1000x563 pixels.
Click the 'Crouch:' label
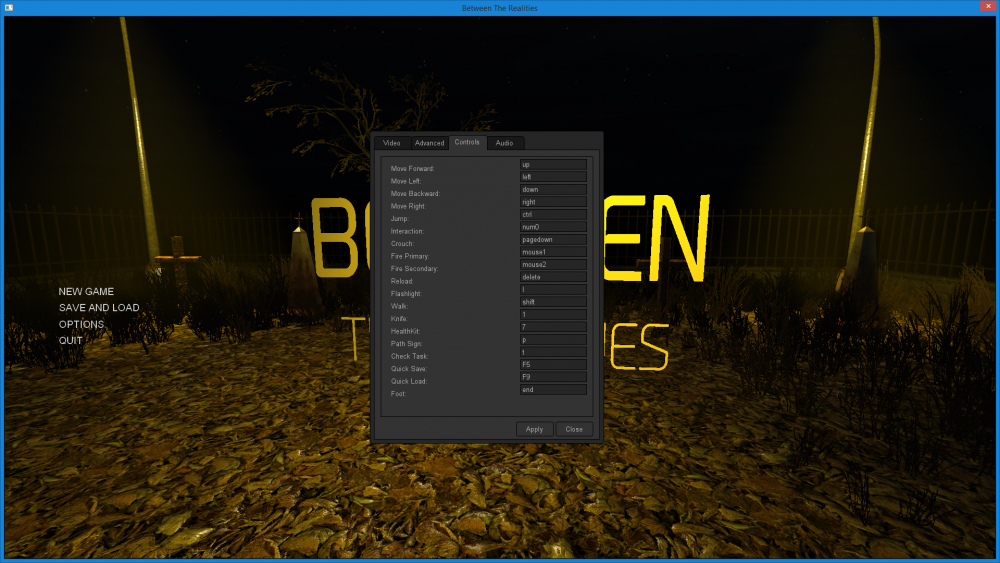[x=402, y=244]
